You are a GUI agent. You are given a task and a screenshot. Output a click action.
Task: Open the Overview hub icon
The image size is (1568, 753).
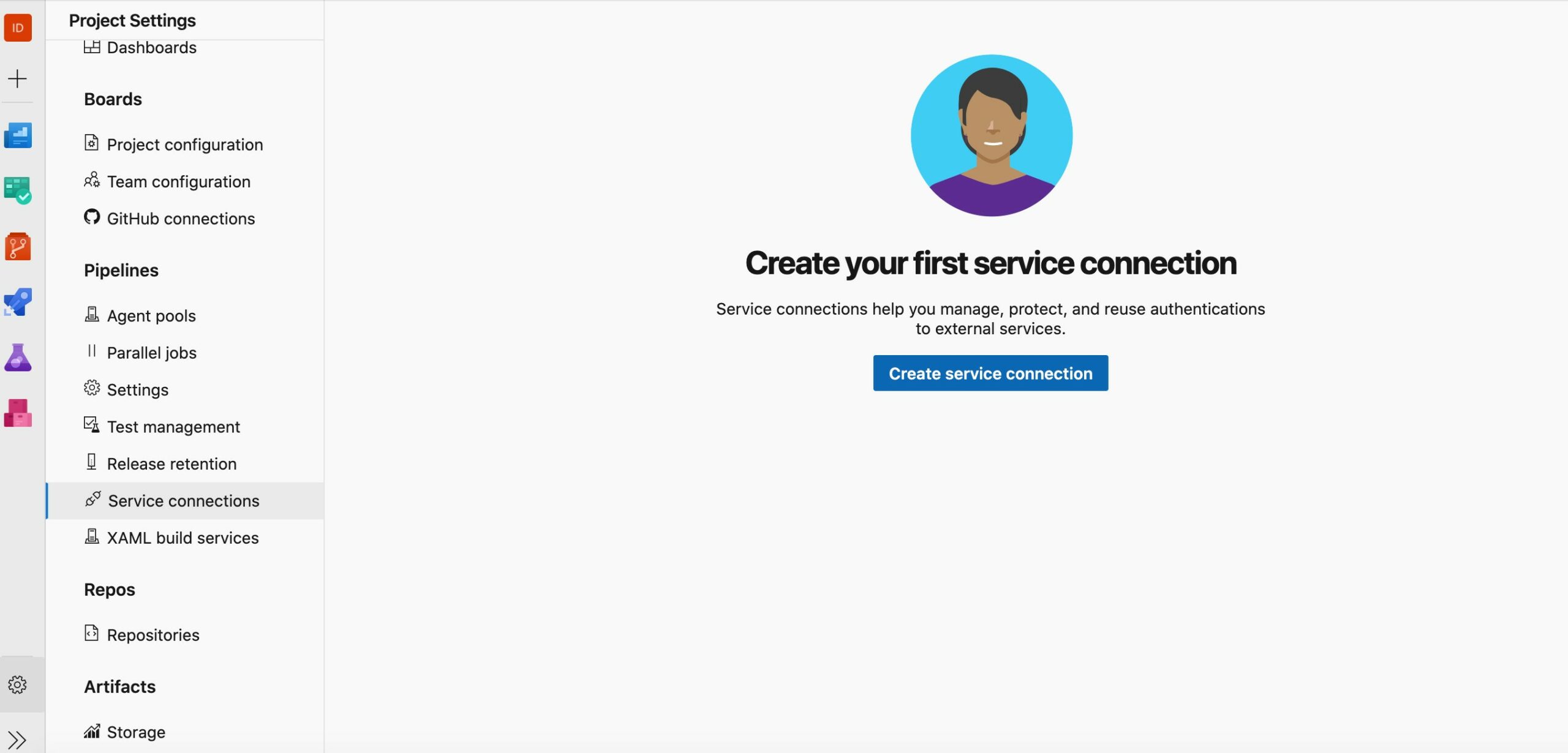18,135
